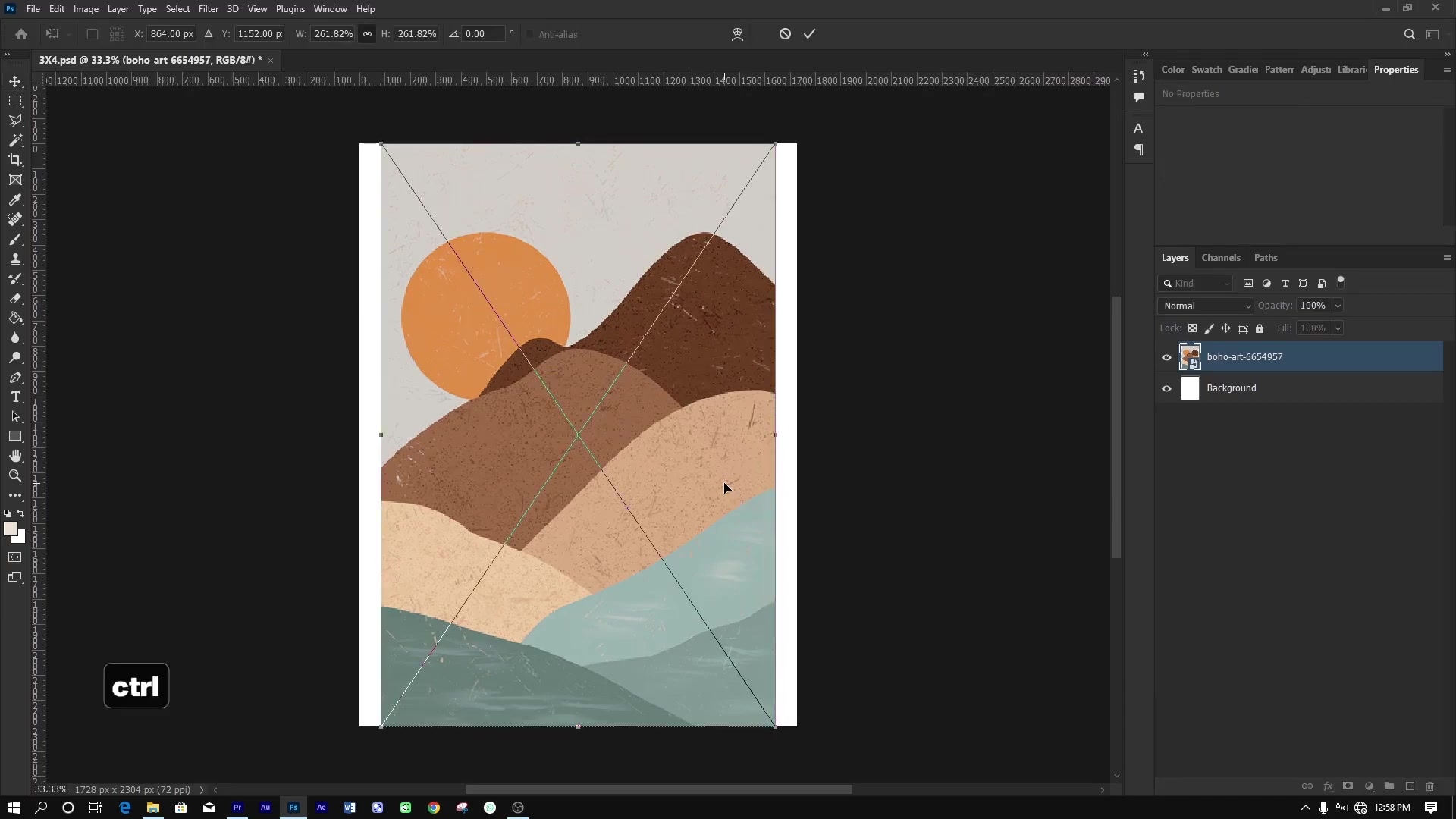Select the Move tool
This screenshot has width=1456, height=819.
click(15, 81)
